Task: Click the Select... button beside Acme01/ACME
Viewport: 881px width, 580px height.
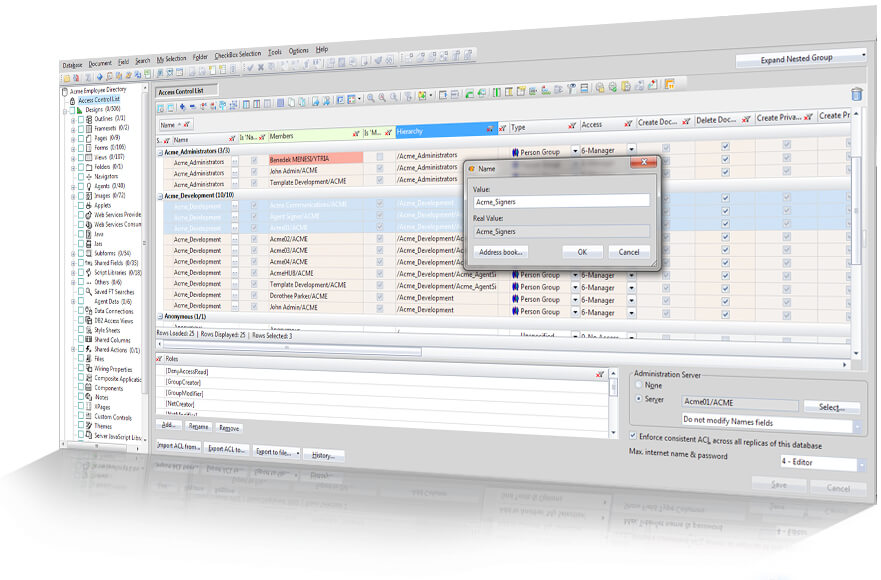Action: click(832, 407)
